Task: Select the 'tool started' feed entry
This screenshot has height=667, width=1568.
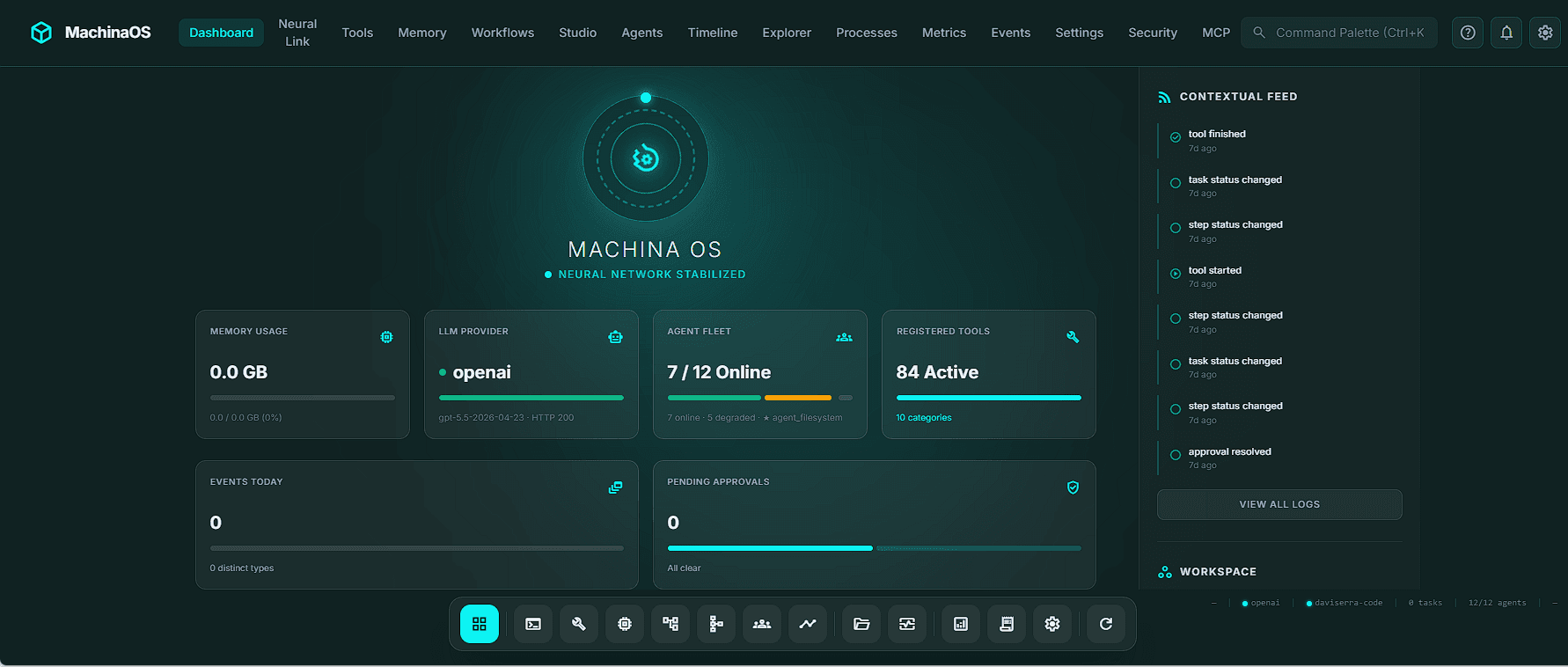Action: click(x=1279, y=277)
